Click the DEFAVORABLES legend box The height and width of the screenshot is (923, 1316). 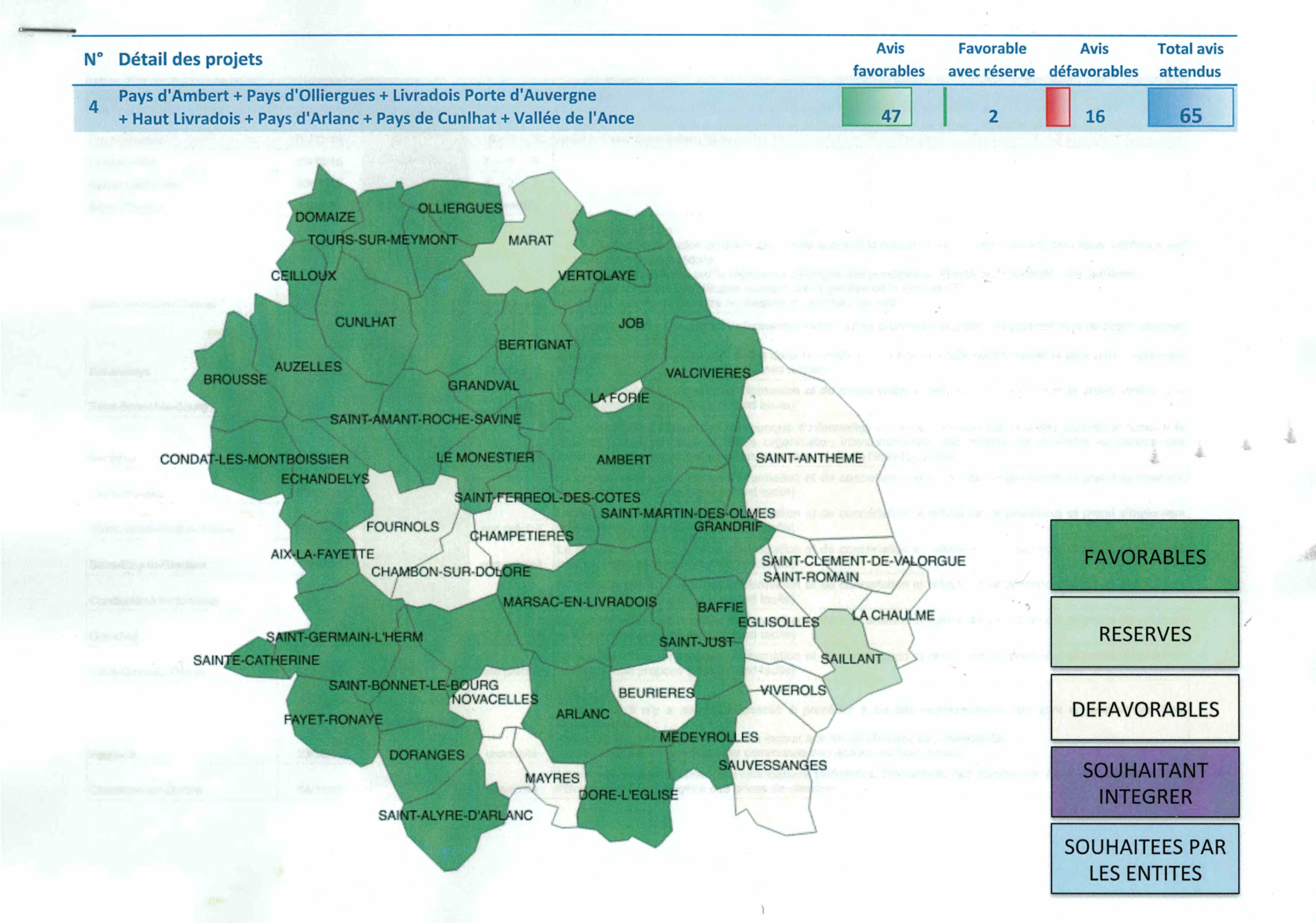(x=1144, y=708)
